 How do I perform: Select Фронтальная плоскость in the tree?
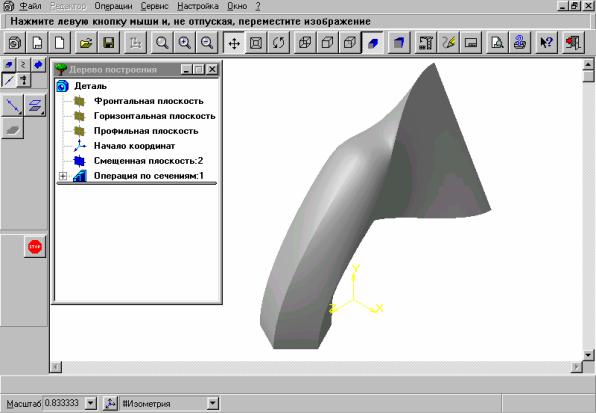pos(149,101)
